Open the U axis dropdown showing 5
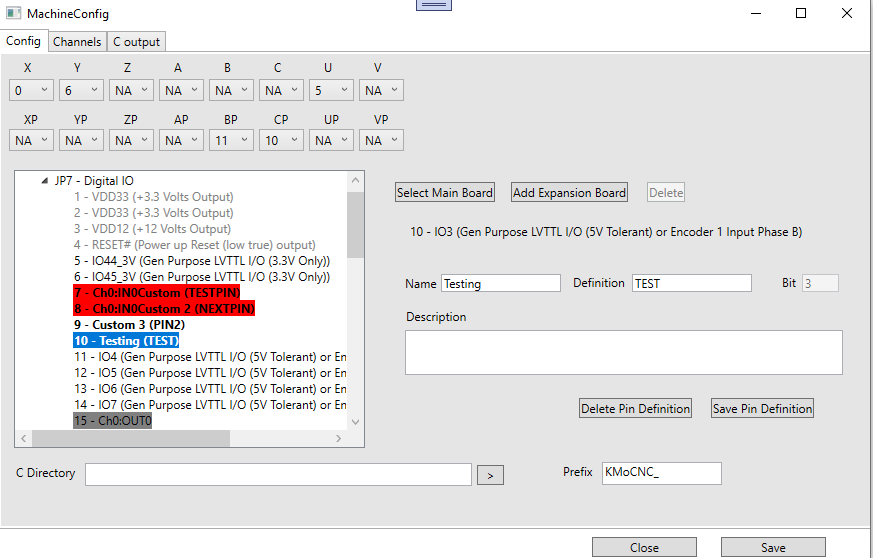 (x=331, y=91)
